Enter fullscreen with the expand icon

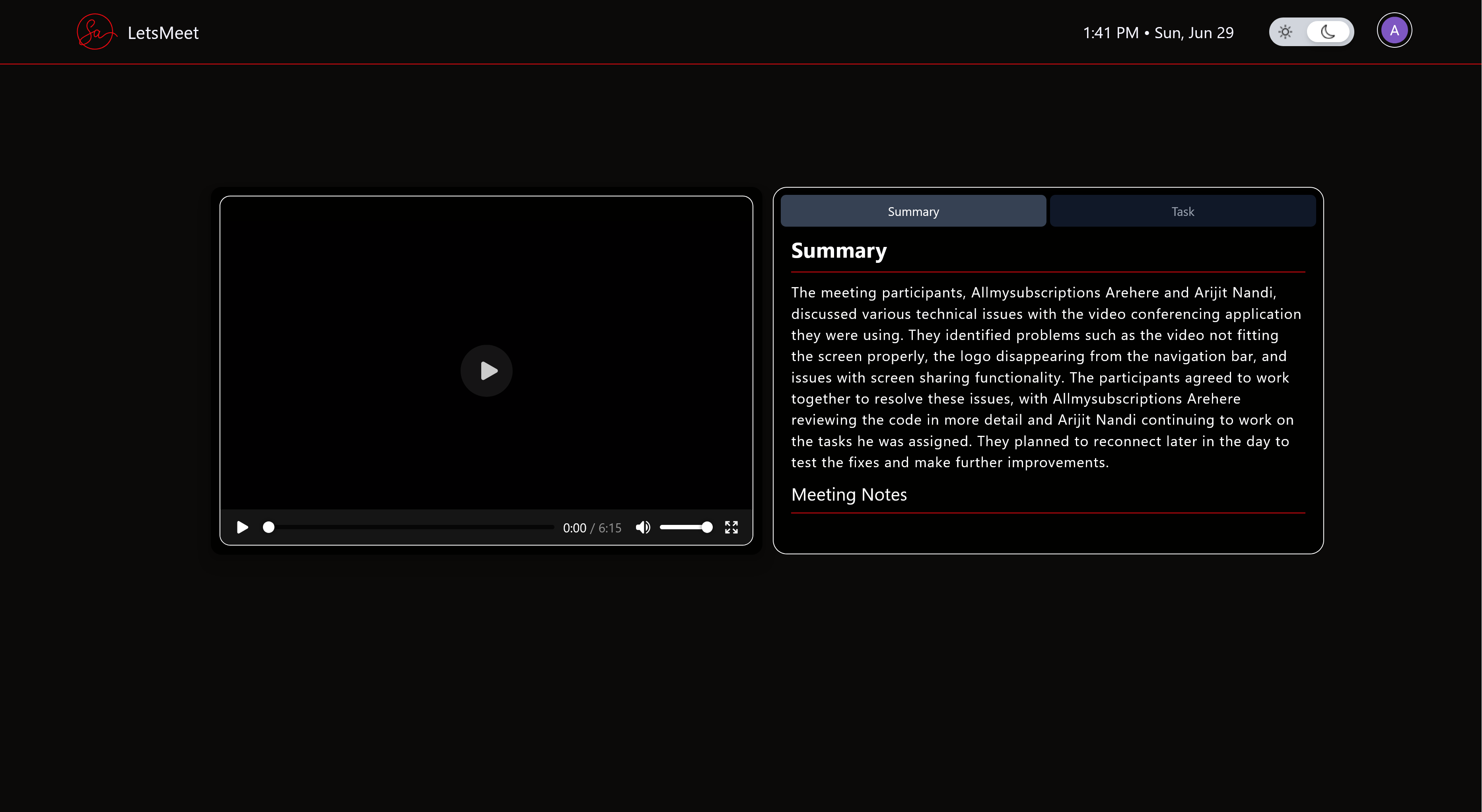click(731, 527)
